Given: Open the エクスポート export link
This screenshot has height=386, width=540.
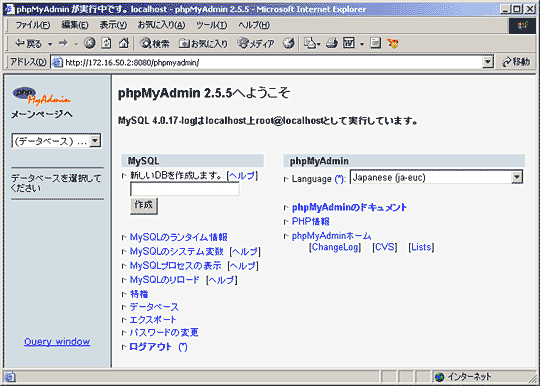Looking at the screenshot, I should (153, 320).
